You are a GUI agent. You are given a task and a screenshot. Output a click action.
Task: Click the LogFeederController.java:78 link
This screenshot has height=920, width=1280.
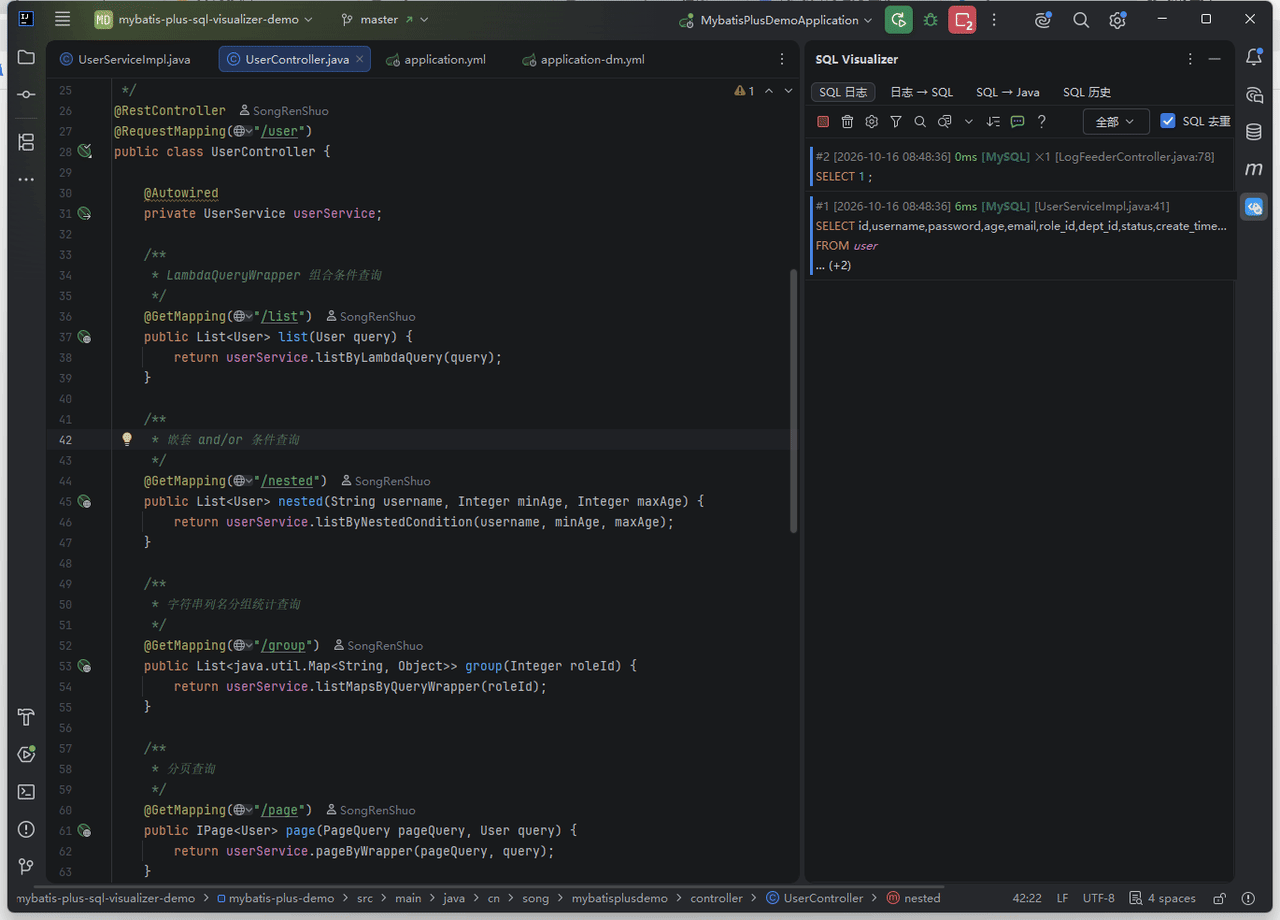point(1134,157)
